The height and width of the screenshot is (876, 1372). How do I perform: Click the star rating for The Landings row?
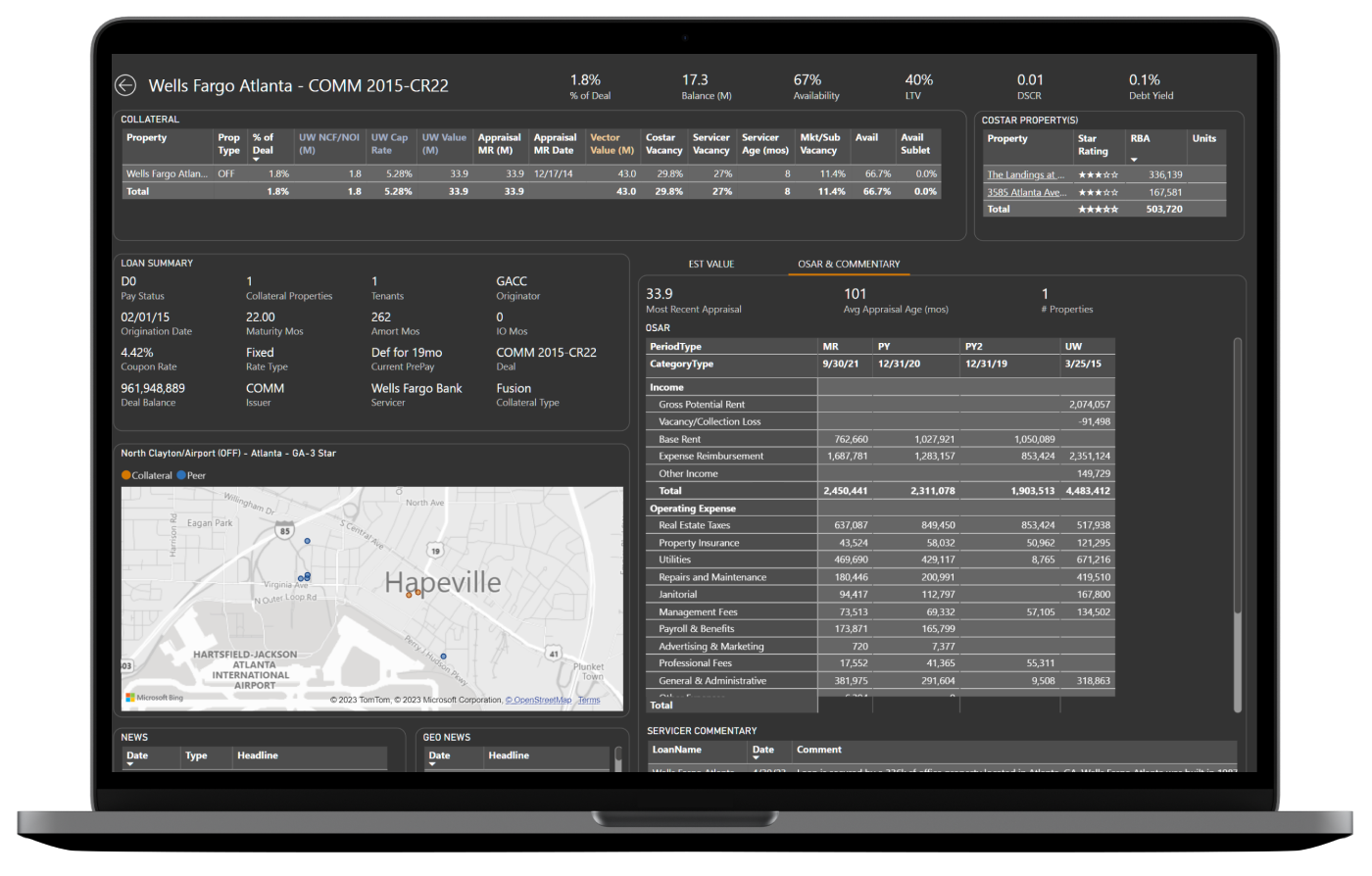pyautogui.click(x=1097, y=175)
